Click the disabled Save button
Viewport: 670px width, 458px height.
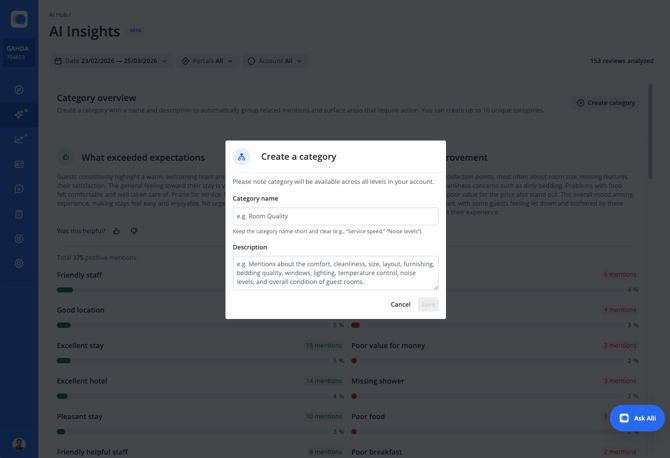tap(428, 304)
